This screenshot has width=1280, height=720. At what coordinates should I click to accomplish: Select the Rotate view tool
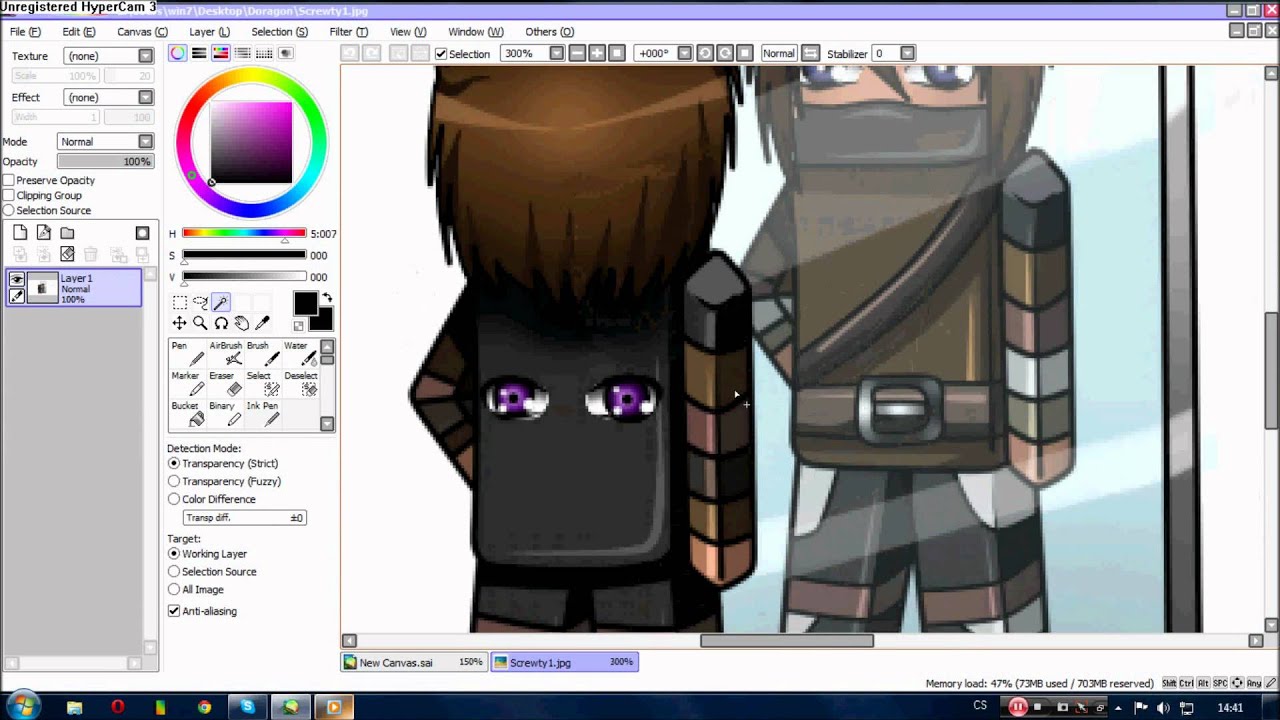tap(221, 323)
